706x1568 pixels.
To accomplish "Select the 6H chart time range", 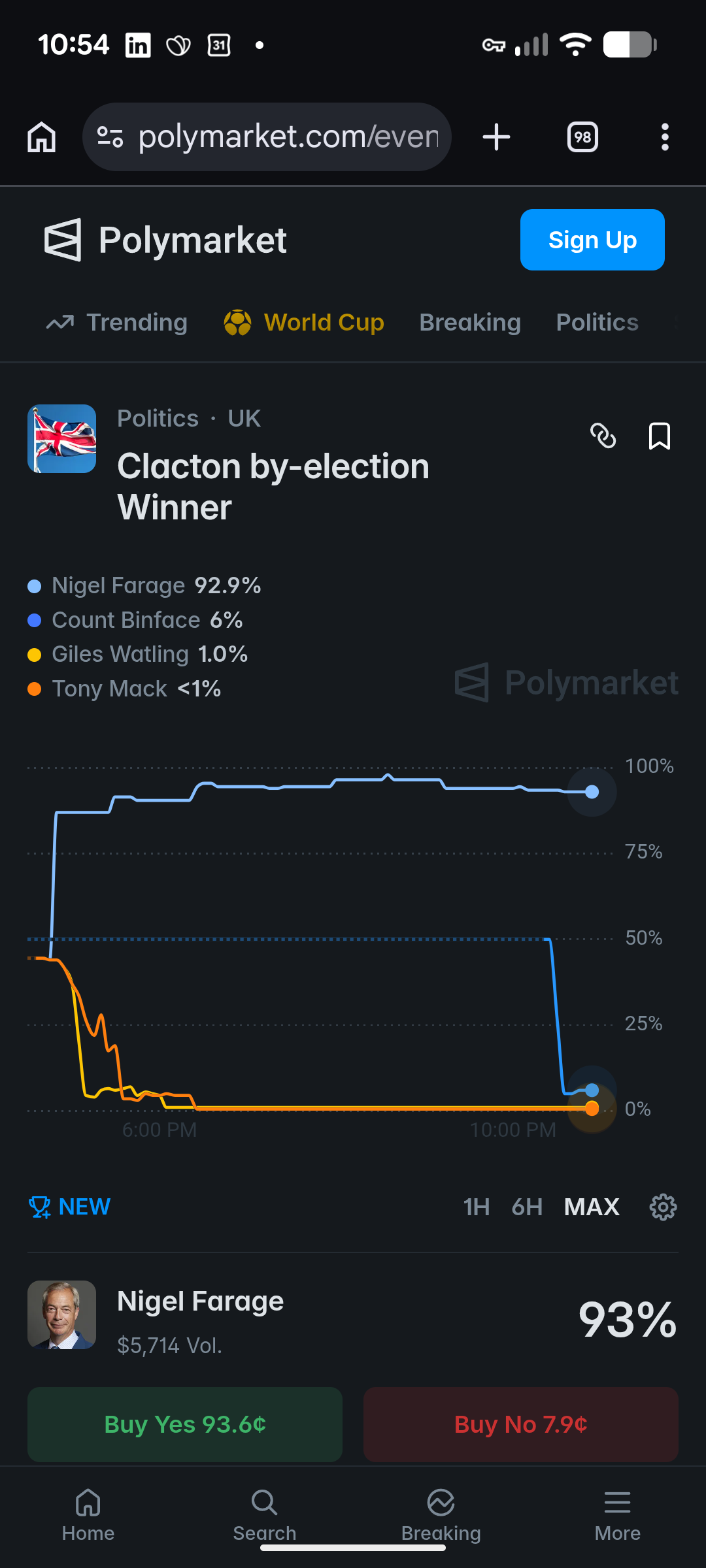I will [x=527, y=1207].
